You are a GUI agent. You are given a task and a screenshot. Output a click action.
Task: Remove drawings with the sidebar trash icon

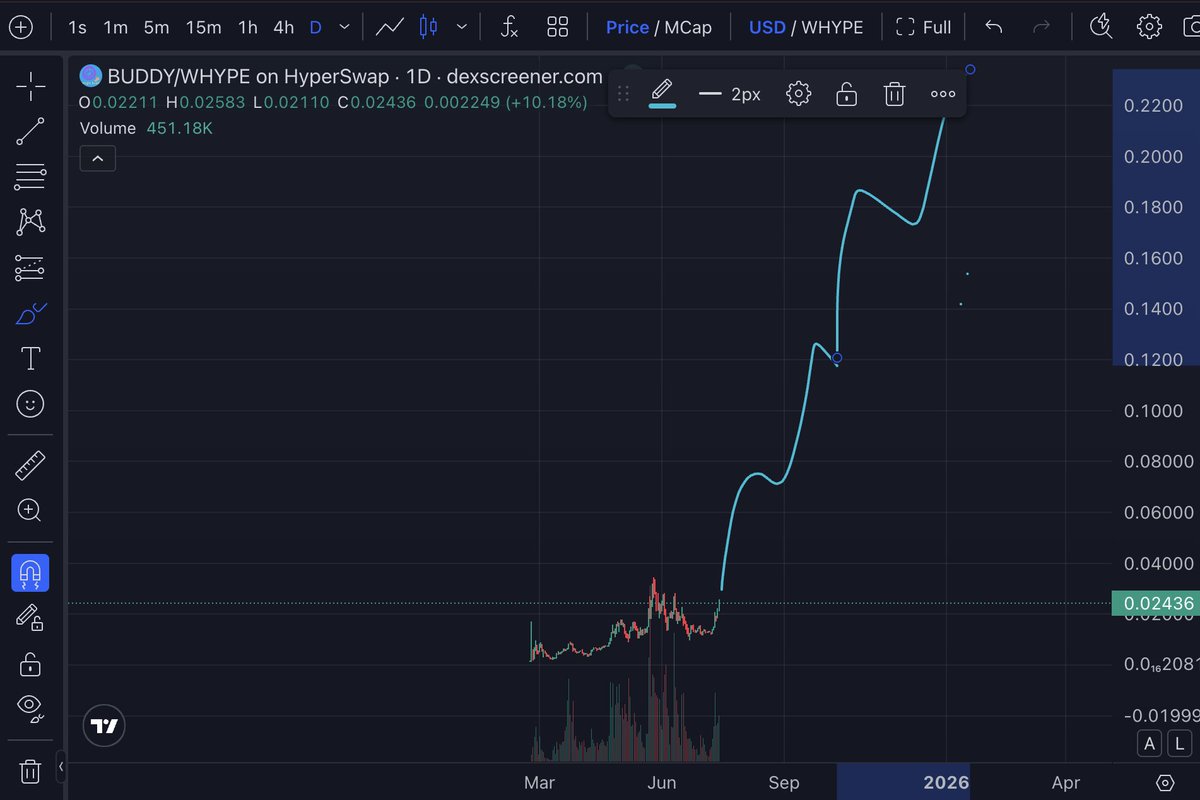pos(31,771)
